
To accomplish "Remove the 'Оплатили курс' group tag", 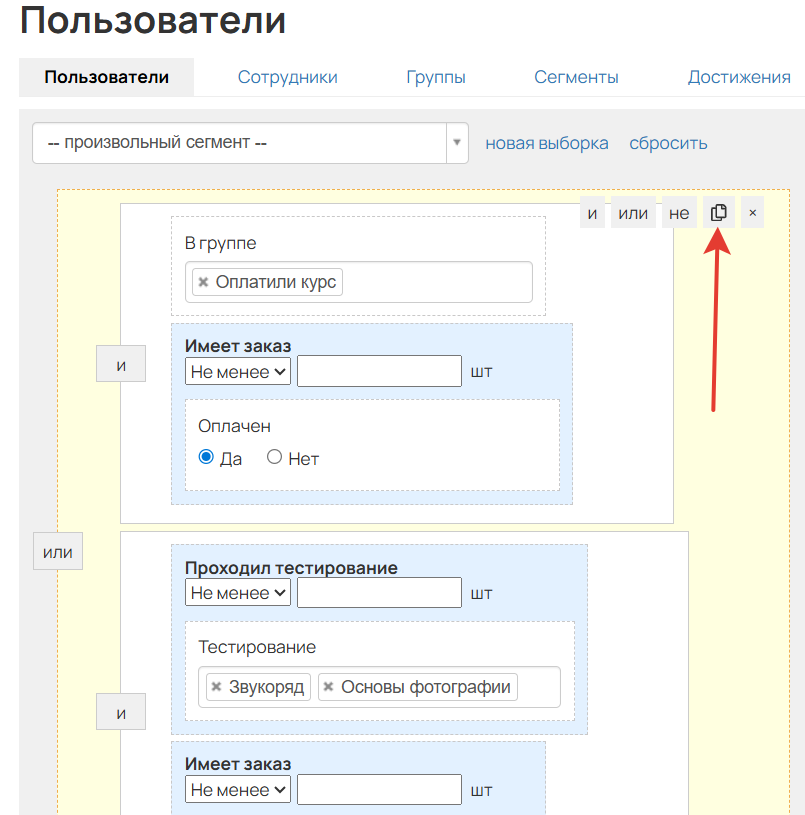I will [203, 283].
